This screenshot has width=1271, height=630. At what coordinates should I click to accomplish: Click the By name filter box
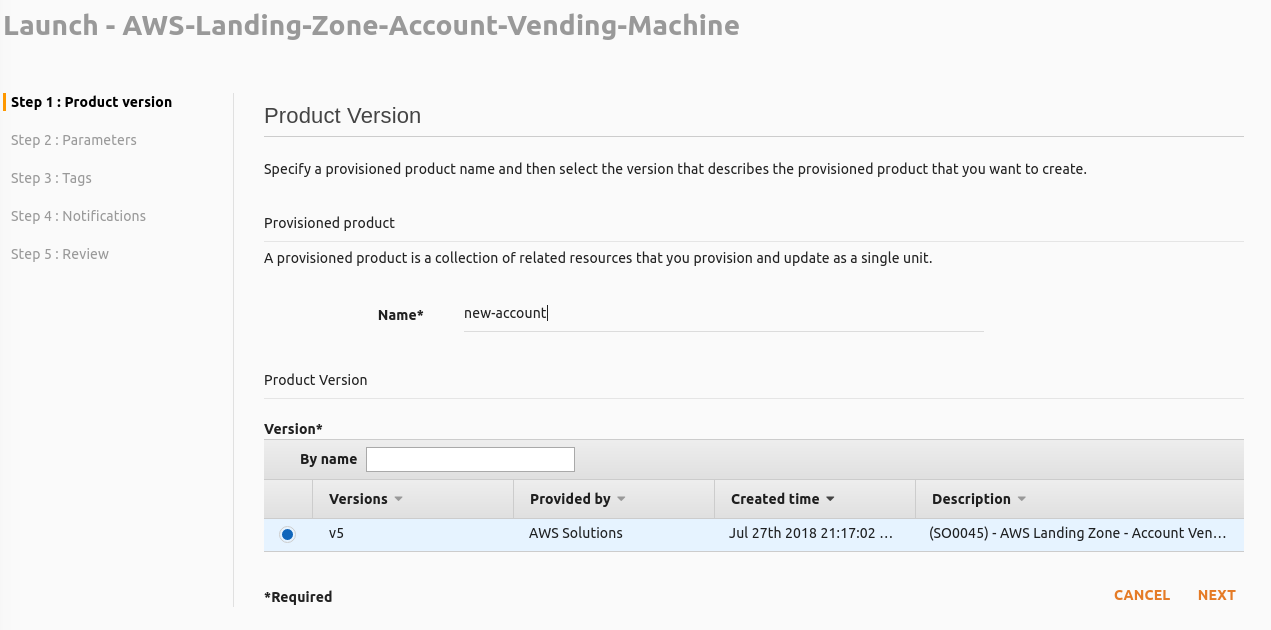point(470,459)
